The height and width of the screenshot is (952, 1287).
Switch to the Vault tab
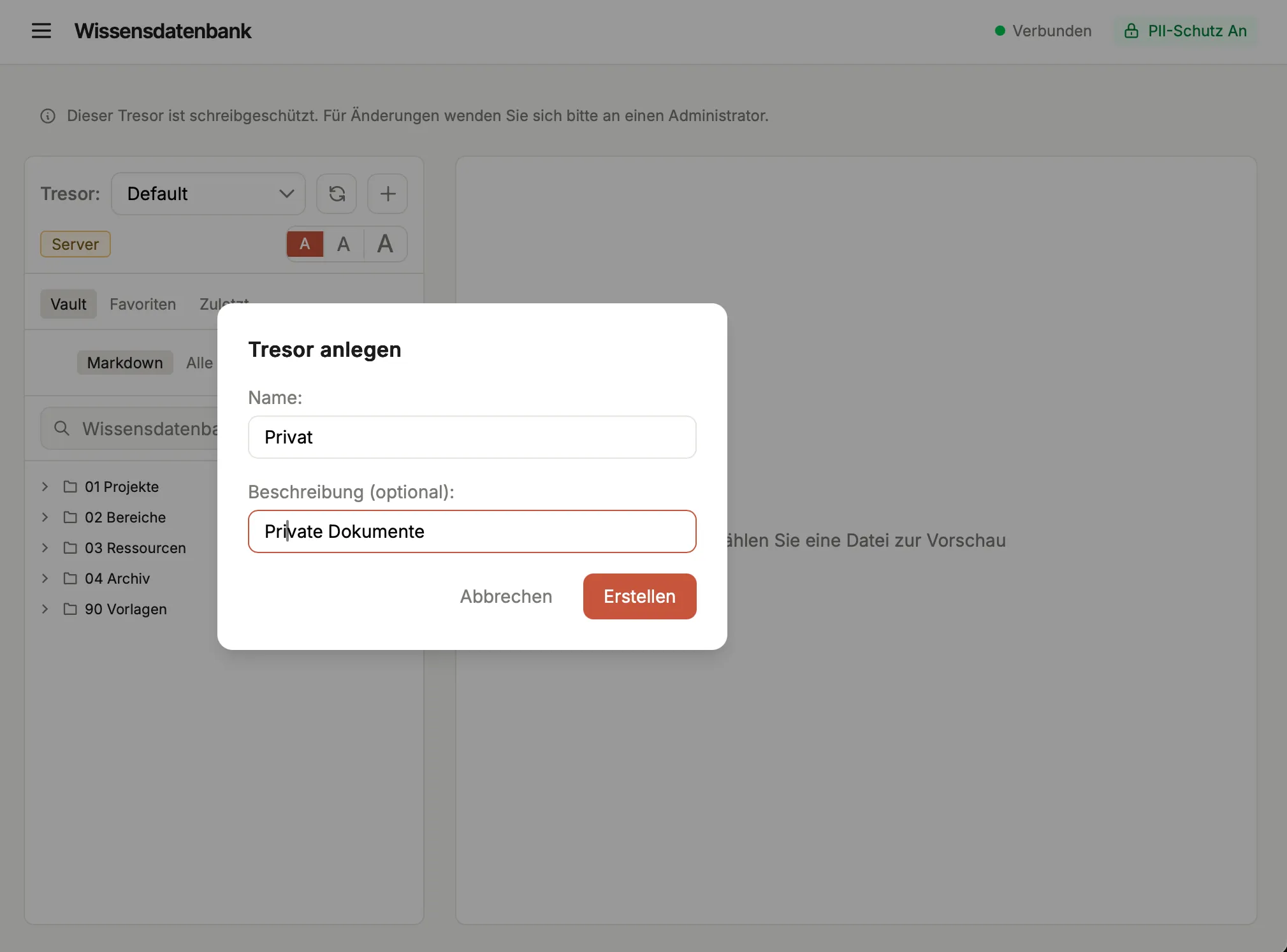68,304
